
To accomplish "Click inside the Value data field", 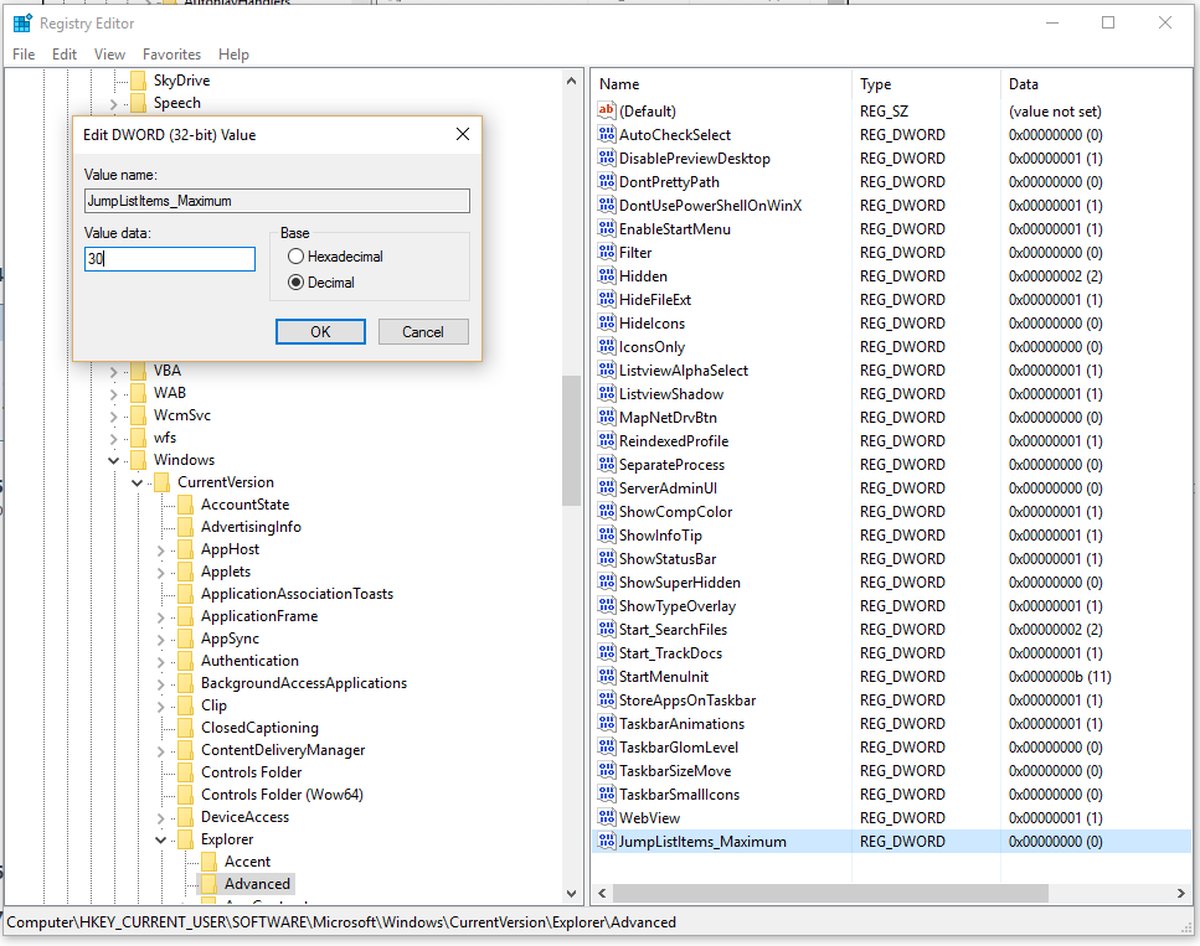I will (168, 259).
